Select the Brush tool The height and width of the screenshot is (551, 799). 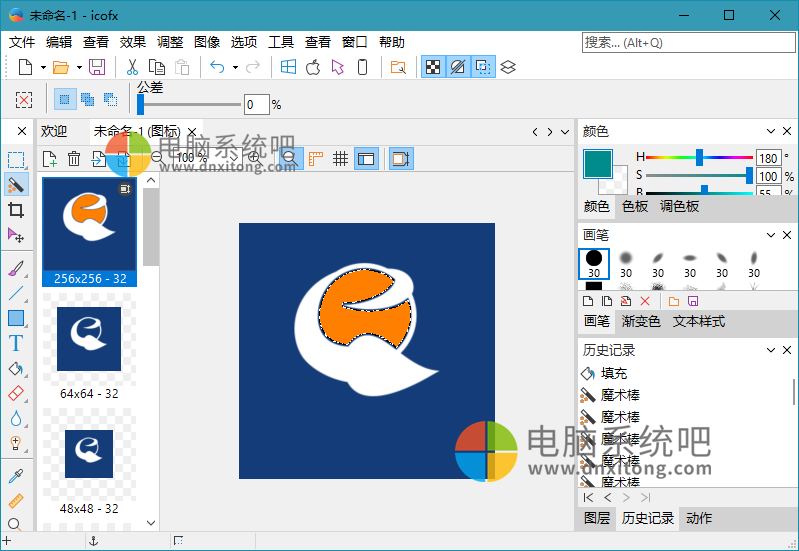(16, 268)
